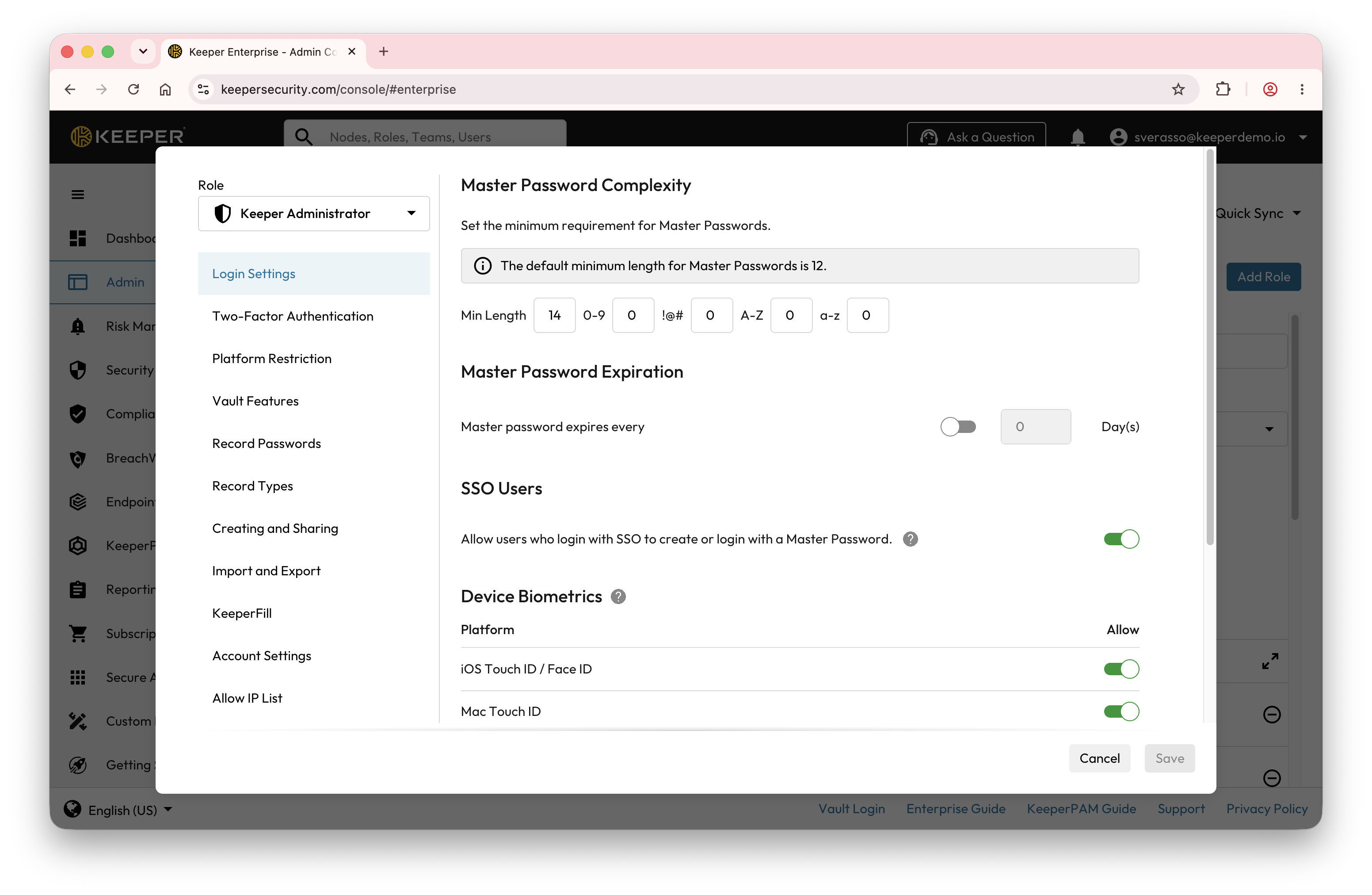Toggle SSO users Master Password login switch
This screenshot has height=895, width=1372.
[1121, 539]
